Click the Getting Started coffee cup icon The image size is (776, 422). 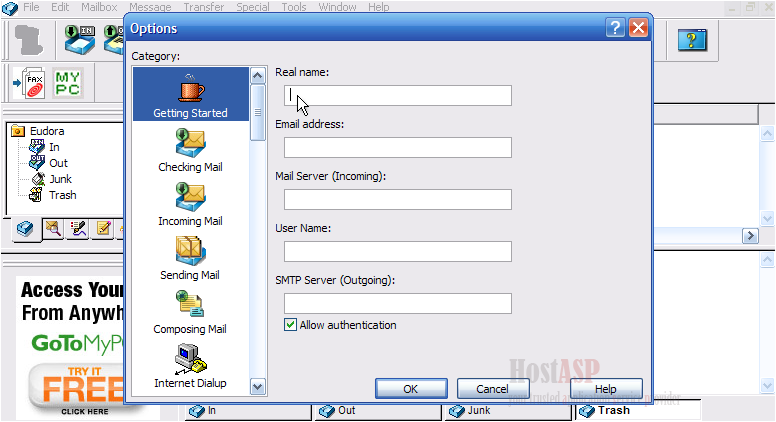(x=191, y=88)
